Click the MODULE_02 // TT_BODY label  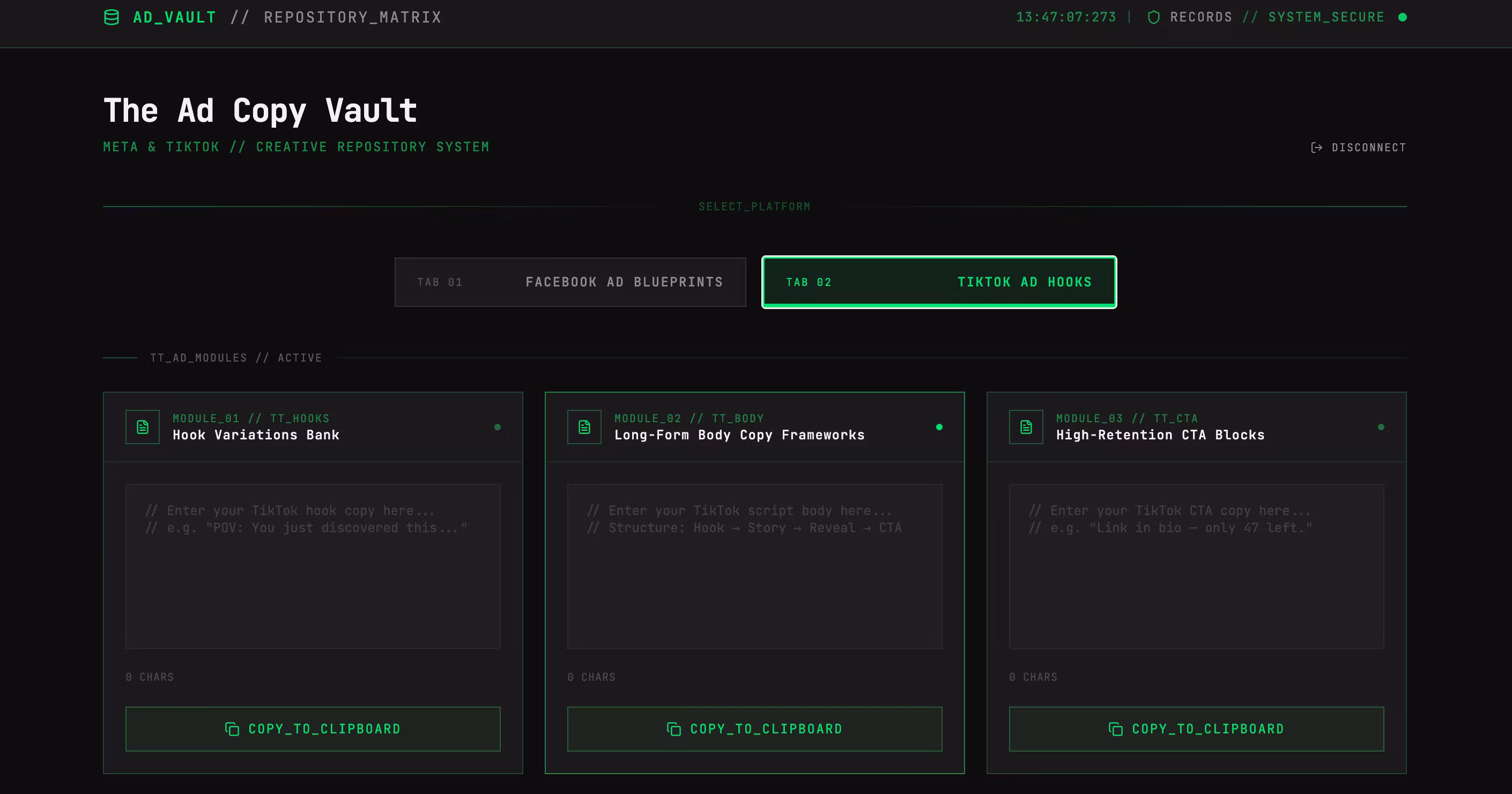point(689,419)
